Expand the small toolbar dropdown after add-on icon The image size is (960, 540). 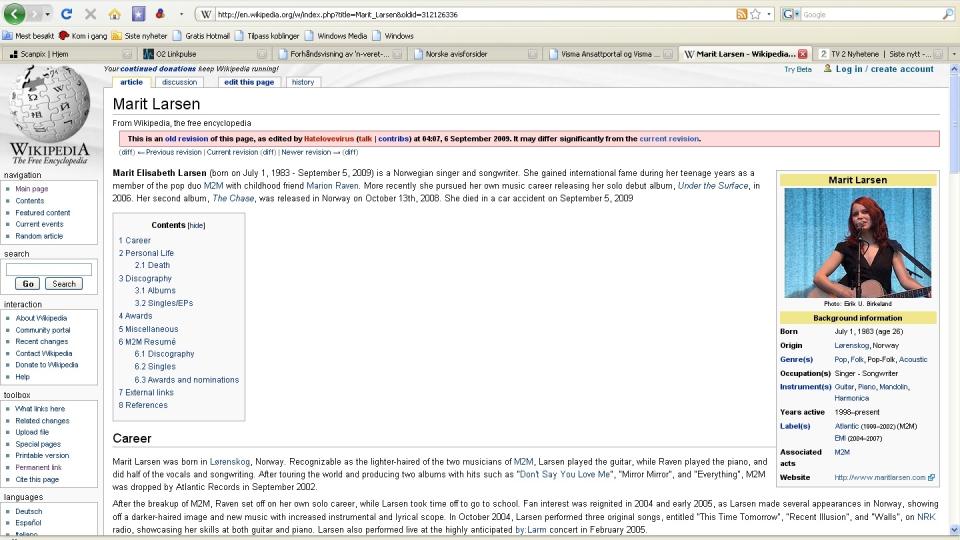[x=181, y=14]
